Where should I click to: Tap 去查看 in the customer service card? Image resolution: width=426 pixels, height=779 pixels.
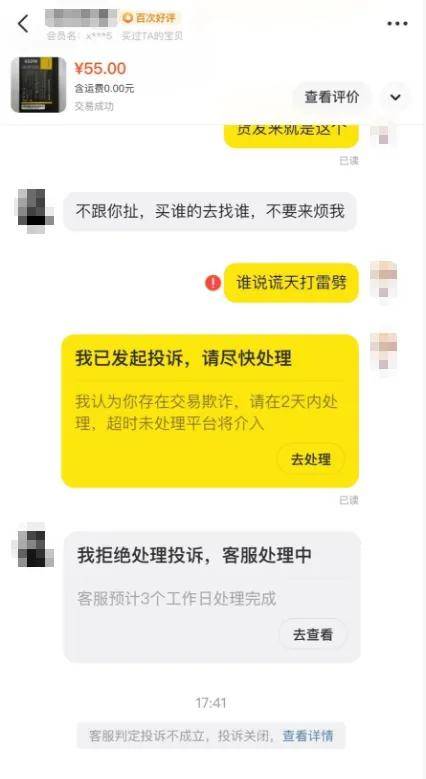(312, 634)
